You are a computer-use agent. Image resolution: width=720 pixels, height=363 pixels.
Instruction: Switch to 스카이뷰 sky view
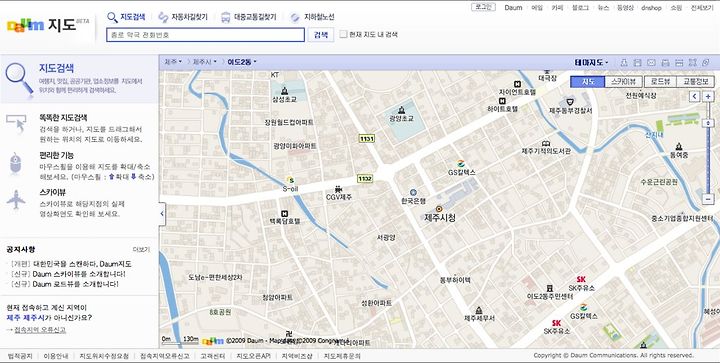click(623, 82)
